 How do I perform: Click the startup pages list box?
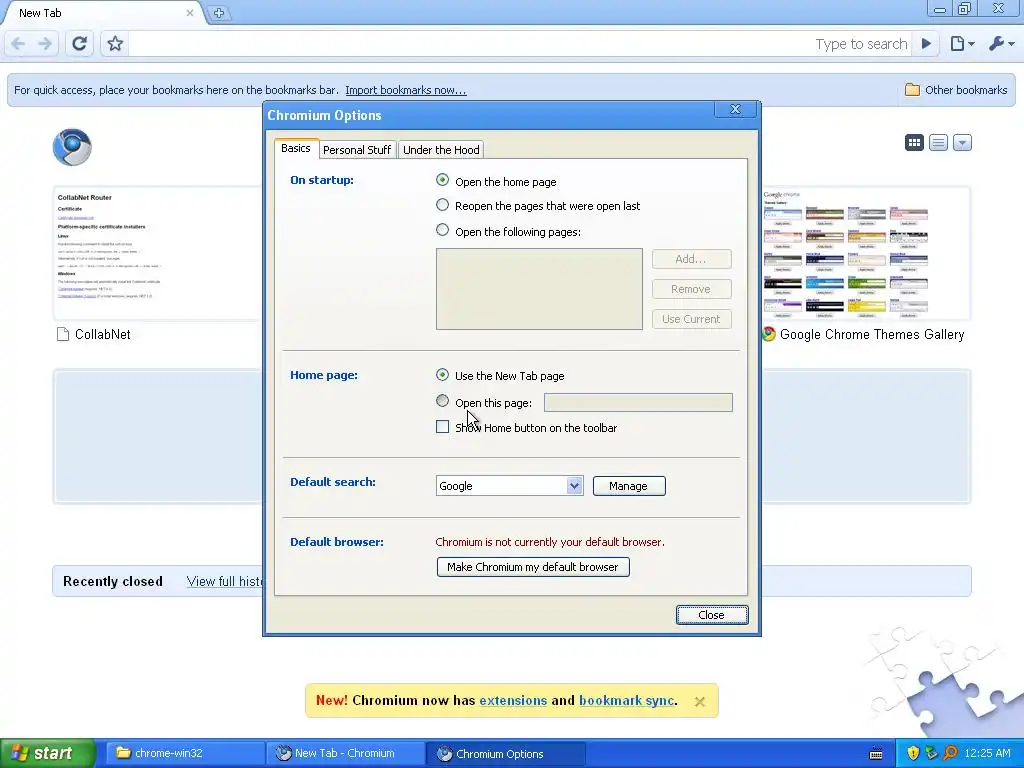tap(539, 289)
